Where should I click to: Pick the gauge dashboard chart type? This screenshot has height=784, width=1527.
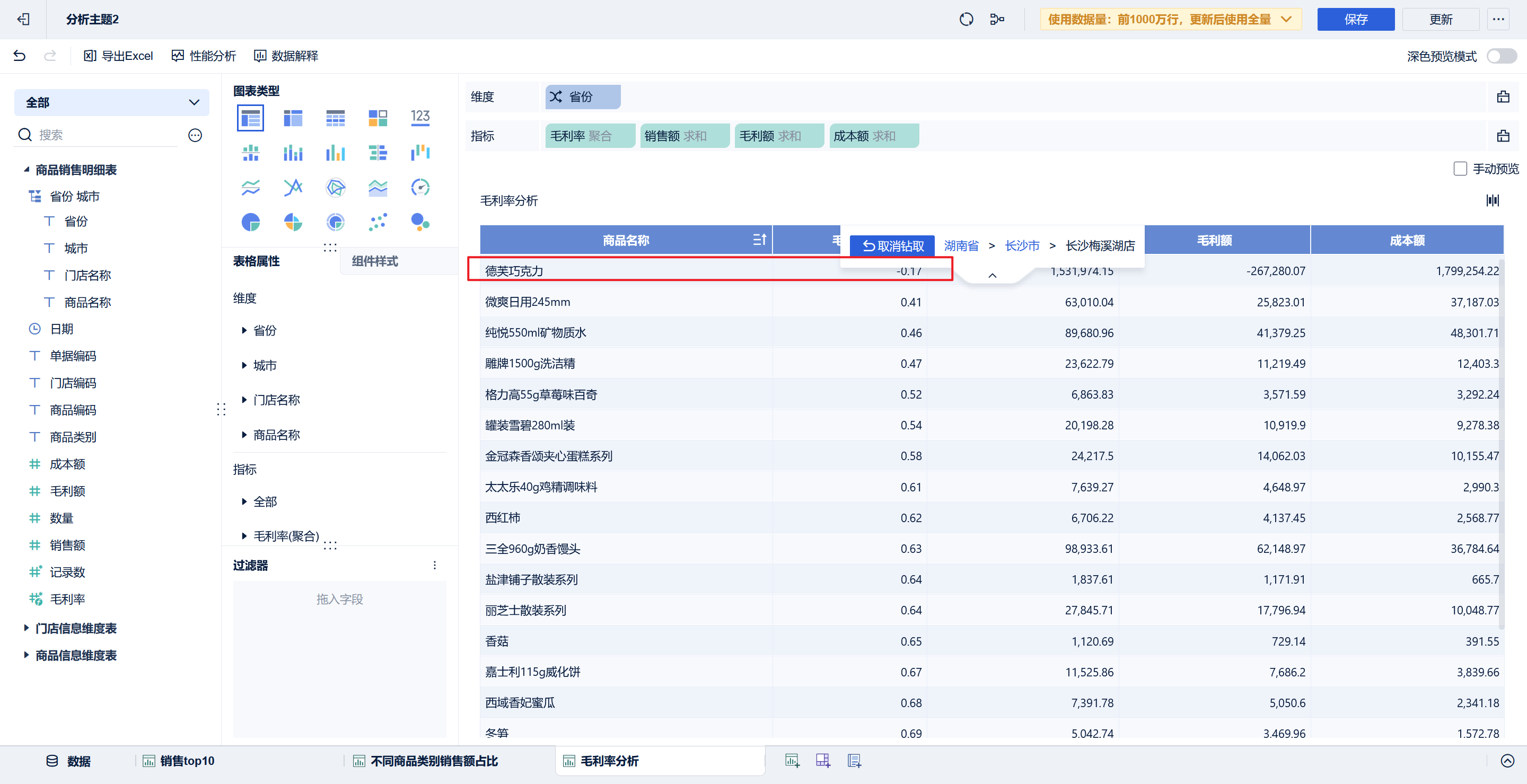[420, 188]
